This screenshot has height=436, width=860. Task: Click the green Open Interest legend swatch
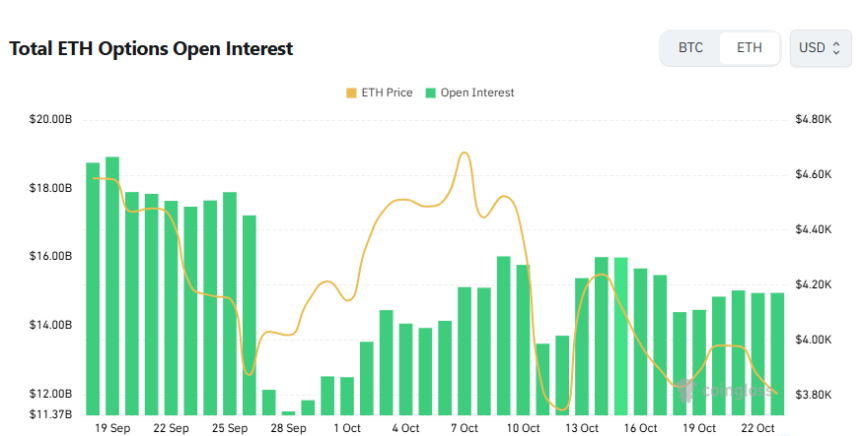click(x=431, y=93)
